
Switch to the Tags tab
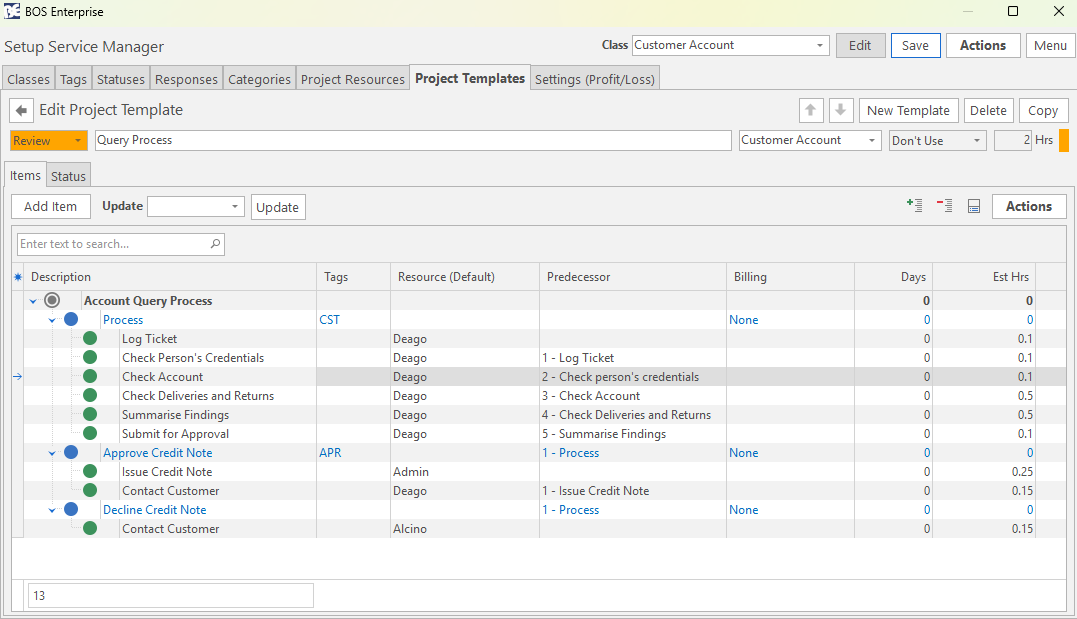point(73,79)
